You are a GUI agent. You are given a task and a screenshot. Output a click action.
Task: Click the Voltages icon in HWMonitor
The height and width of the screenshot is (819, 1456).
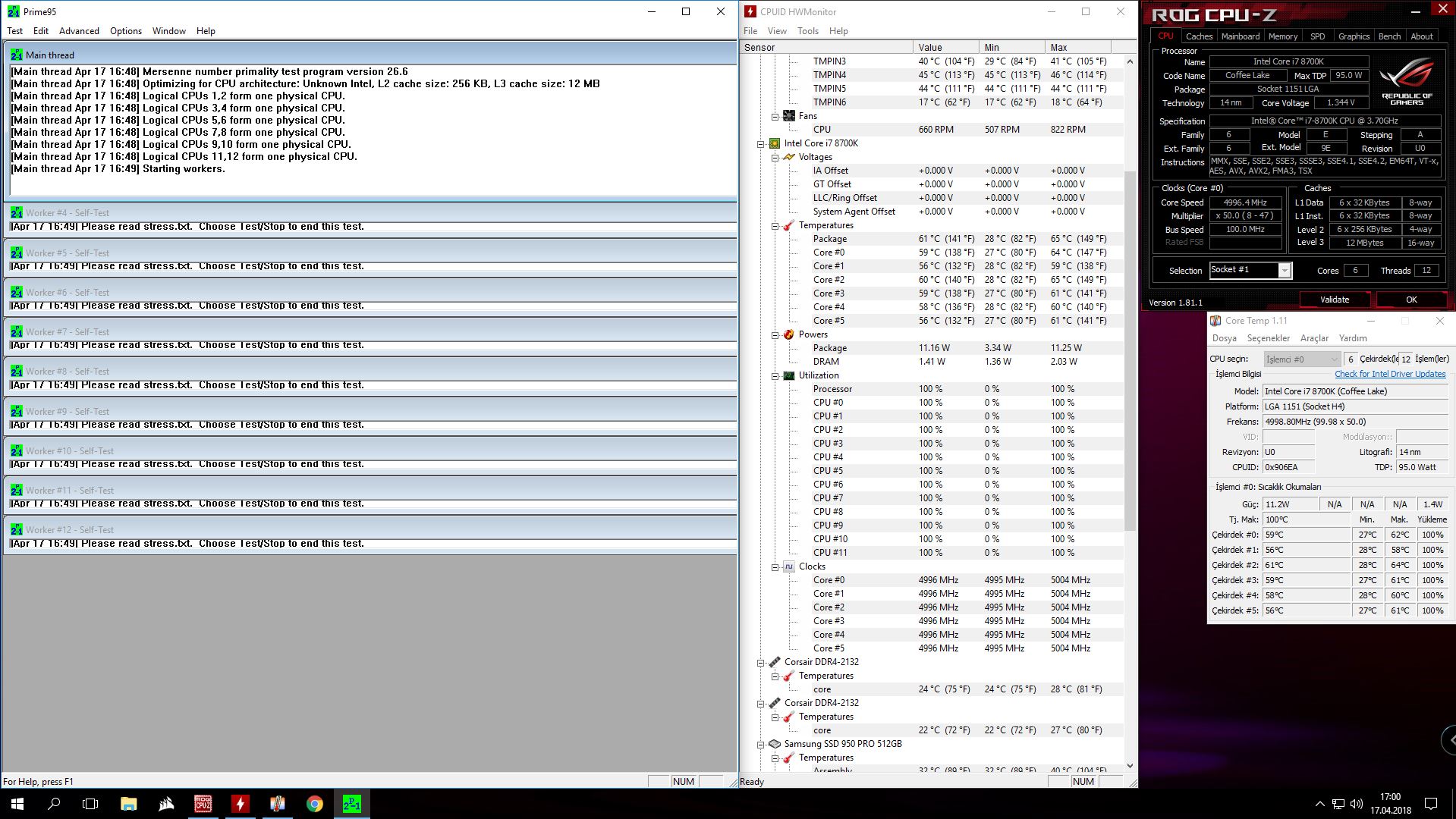[x=789, y=157]
